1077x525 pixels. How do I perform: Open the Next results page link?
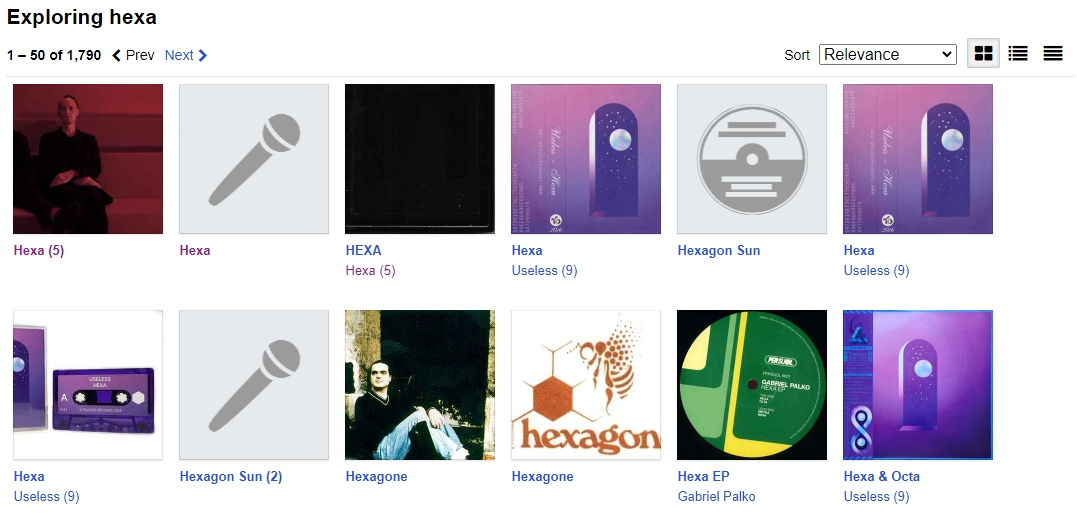179,55
